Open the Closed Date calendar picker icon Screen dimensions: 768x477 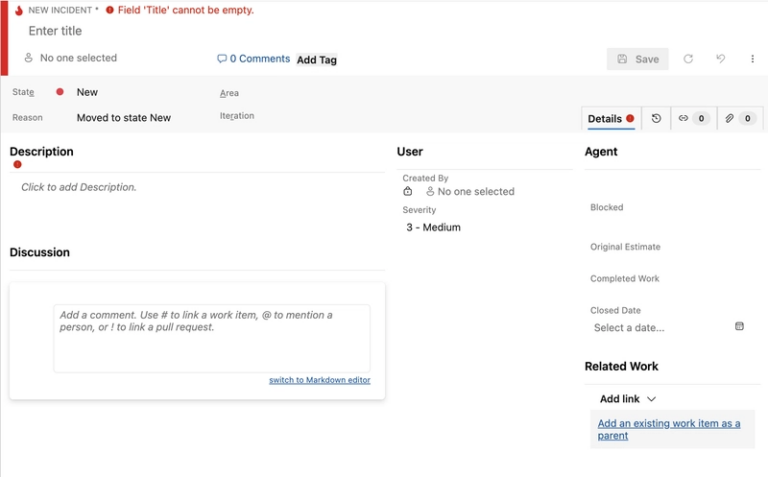[740, 326]
